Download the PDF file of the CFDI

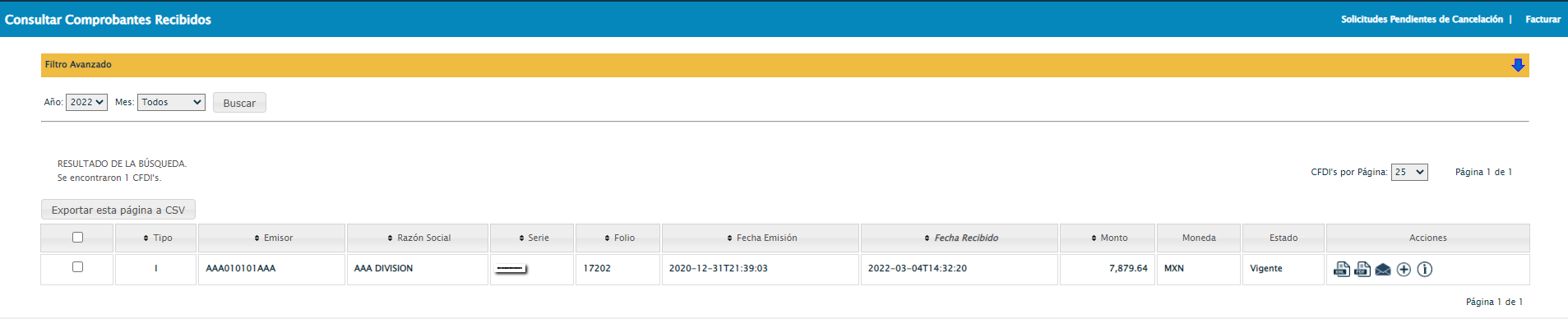1362,269
